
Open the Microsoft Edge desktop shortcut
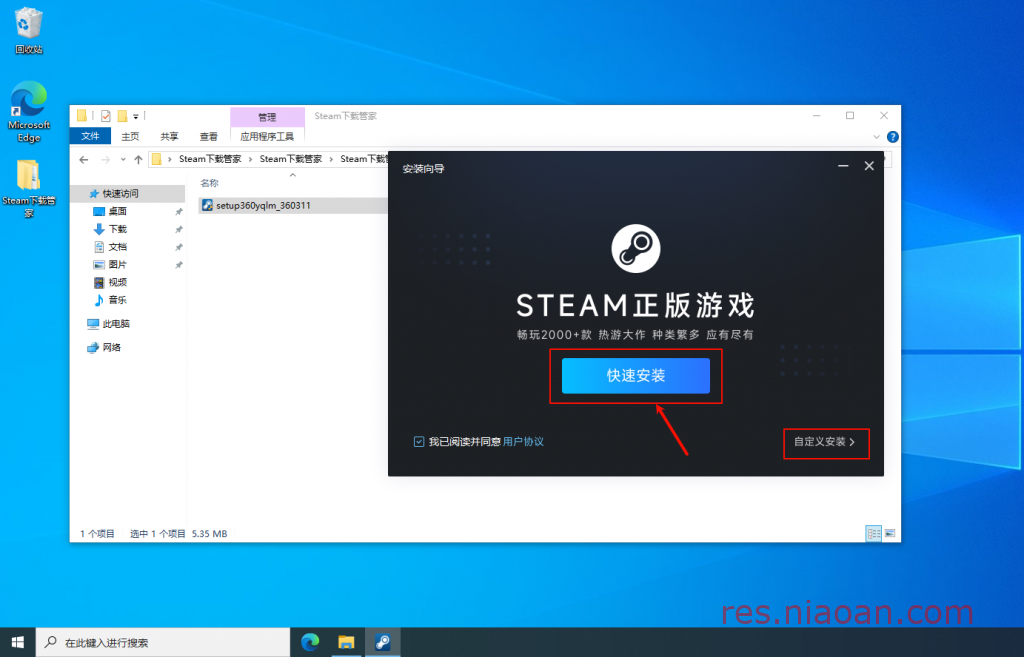click(29, 112)
